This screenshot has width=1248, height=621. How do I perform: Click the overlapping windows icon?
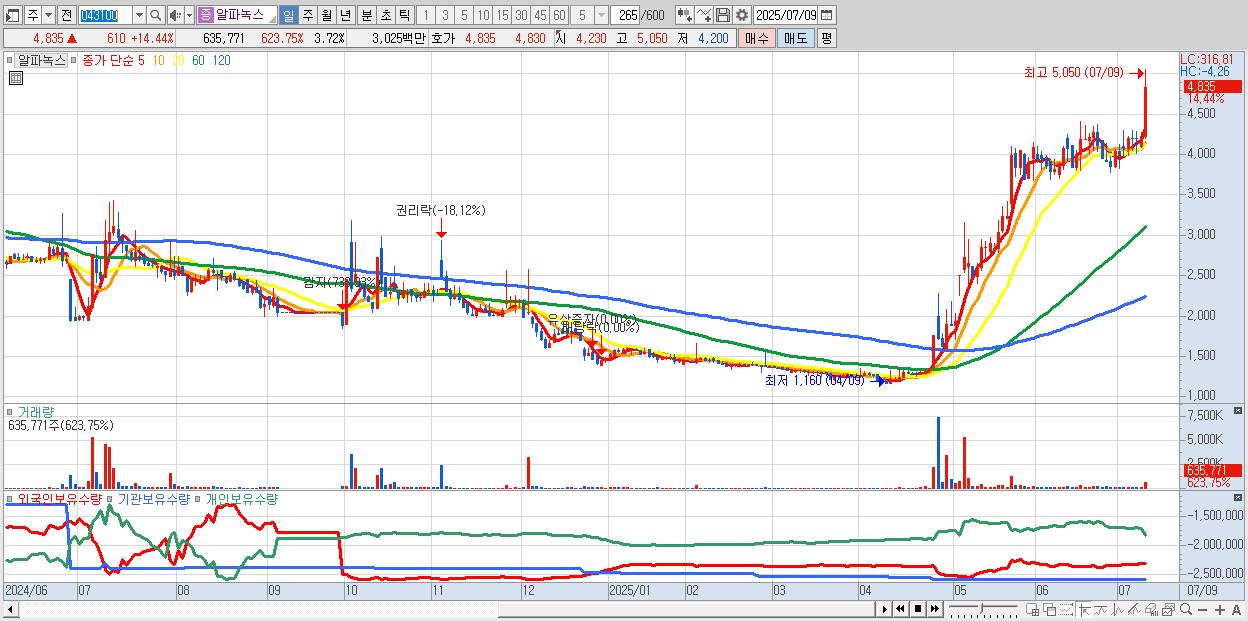pos(1050,609)
